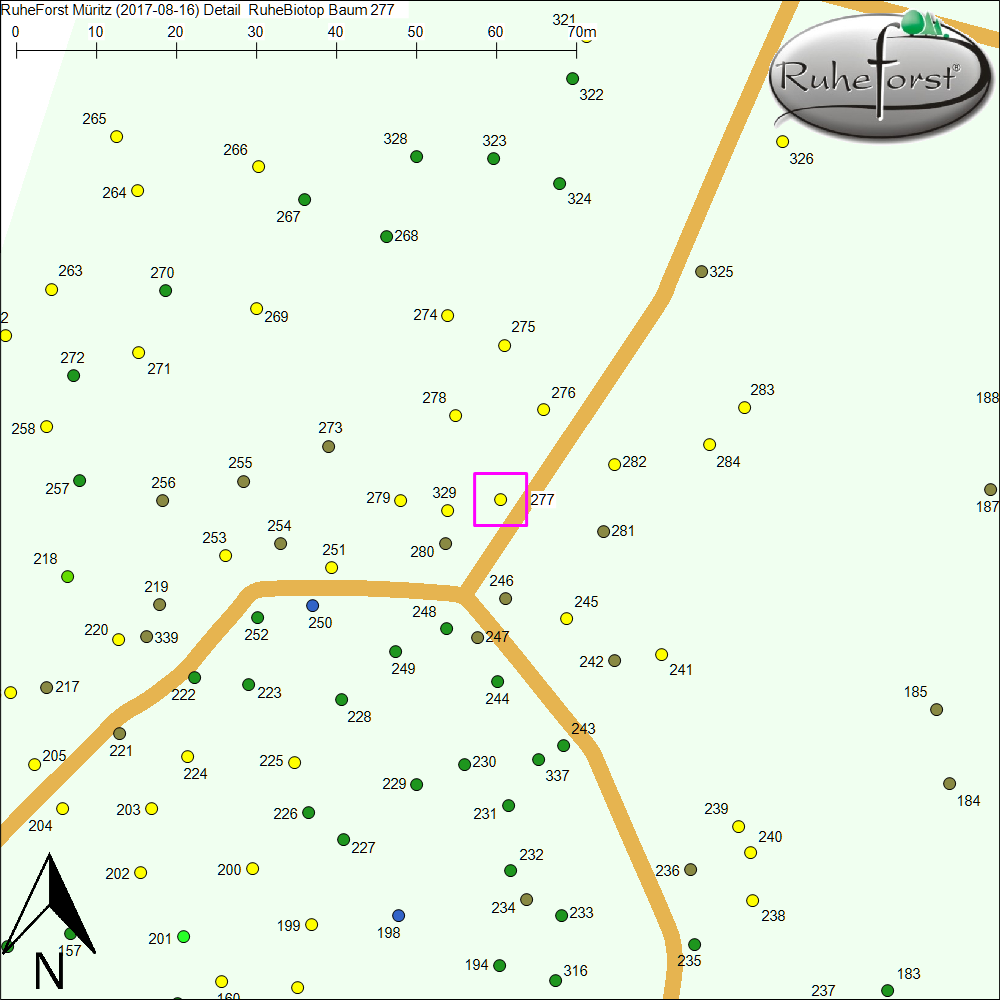Screen dimensions: 1000x1000
Task: Click the path junction near tree 246
Action: point(463,594)
